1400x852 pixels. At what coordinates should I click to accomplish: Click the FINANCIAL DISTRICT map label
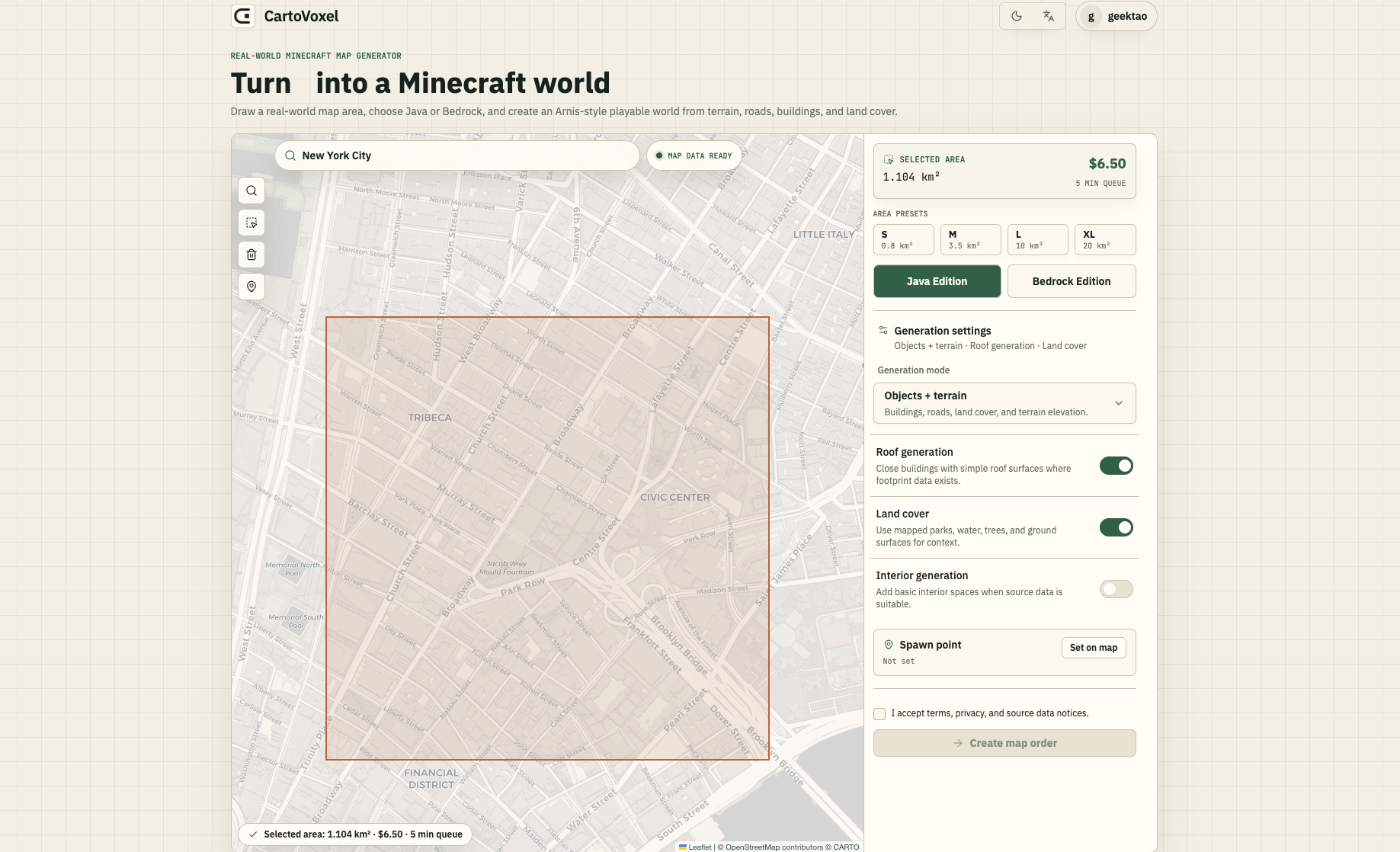(x=431, y=778)
